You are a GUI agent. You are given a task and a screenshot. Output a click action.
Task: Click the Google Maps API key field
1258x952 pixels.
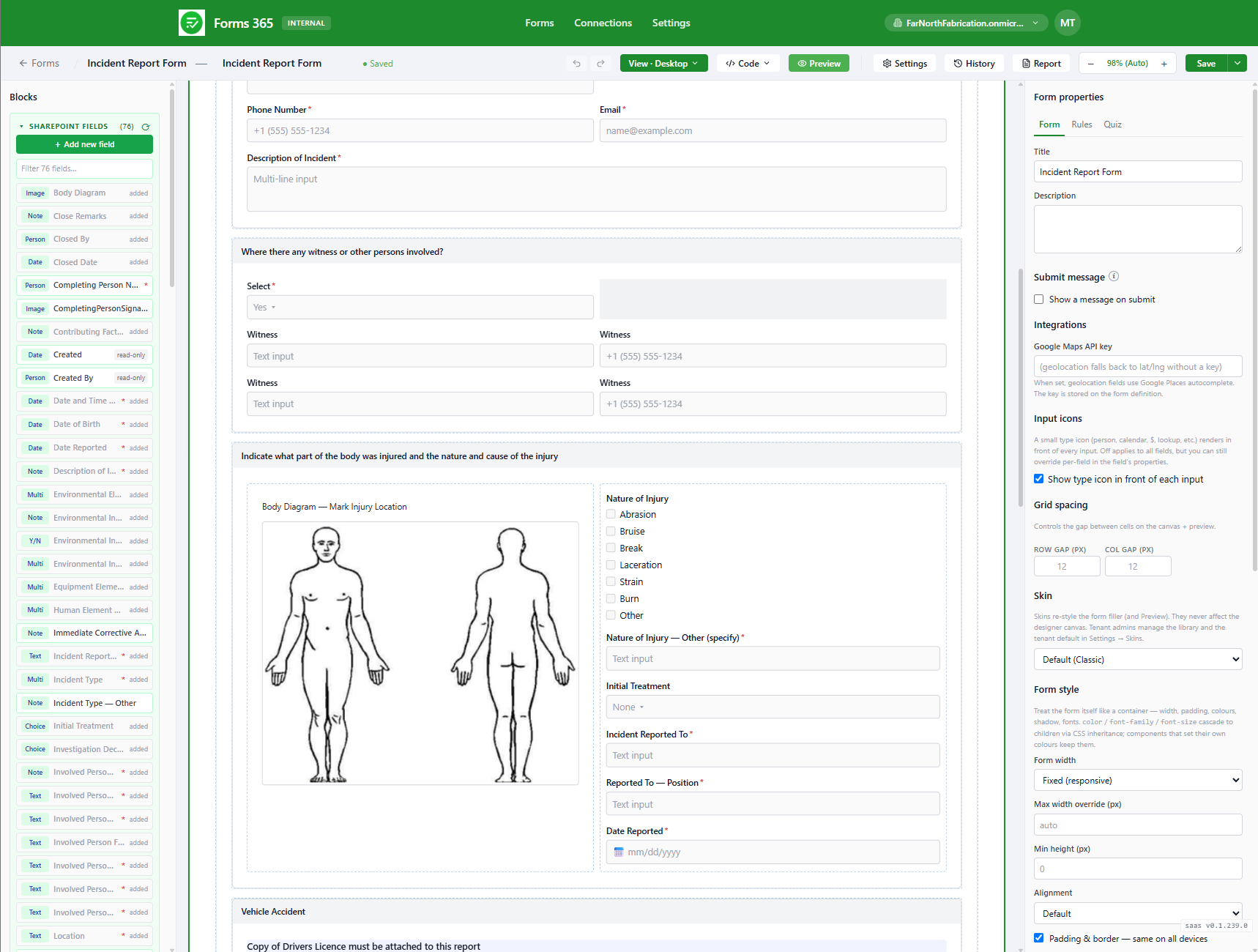click(1138, 366)
